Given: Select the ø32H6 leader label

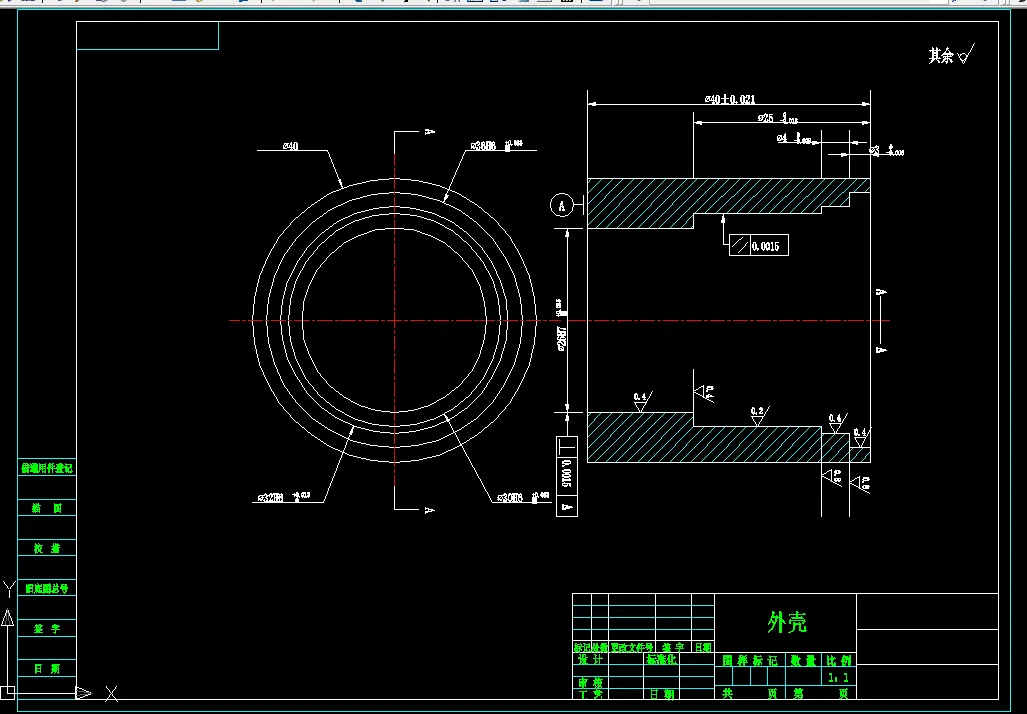Looking at the screenshot, I should tap(283, 497).
